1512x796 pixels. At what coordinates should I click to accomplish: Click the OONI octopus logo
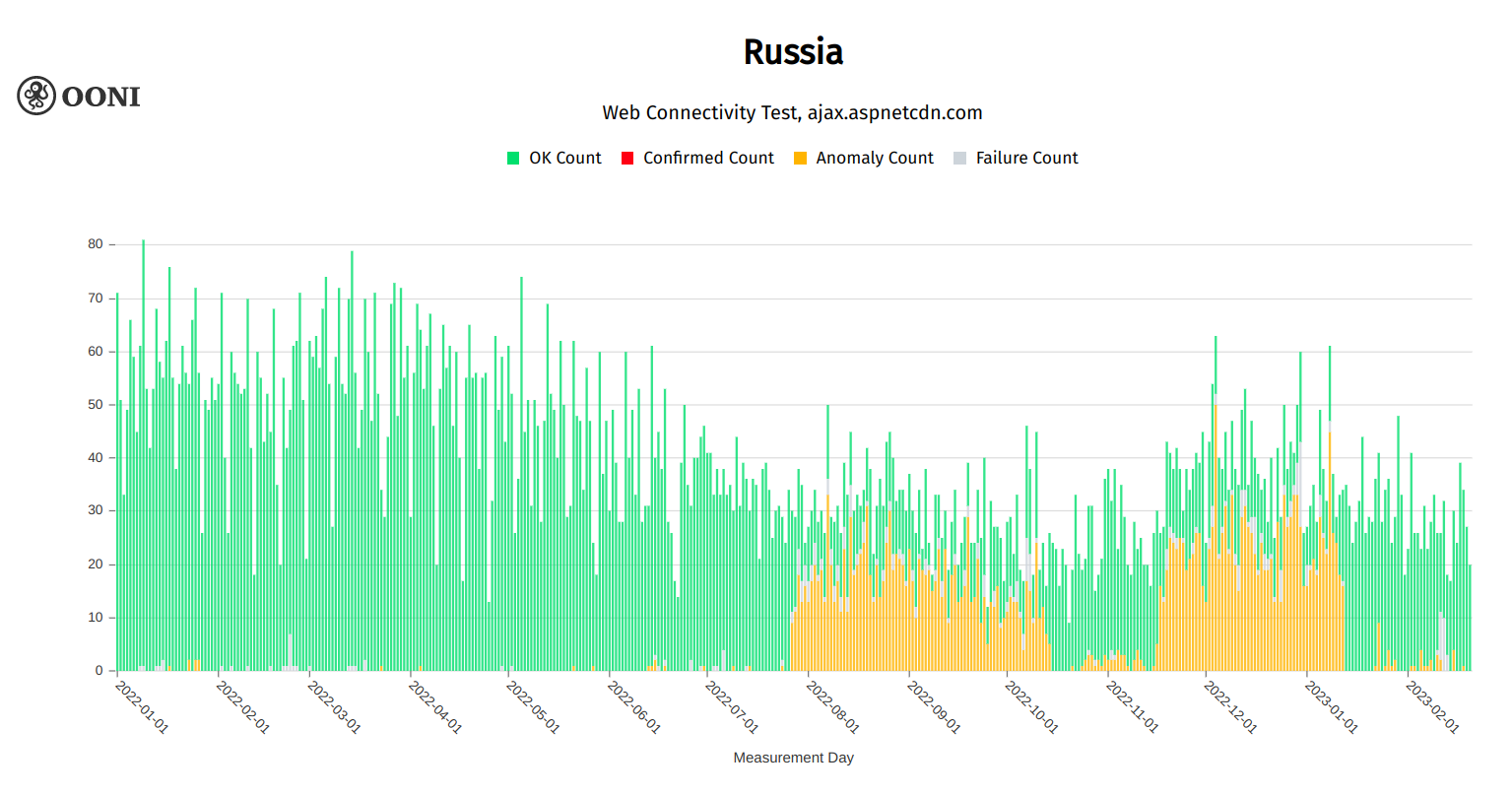coord(36,96)
